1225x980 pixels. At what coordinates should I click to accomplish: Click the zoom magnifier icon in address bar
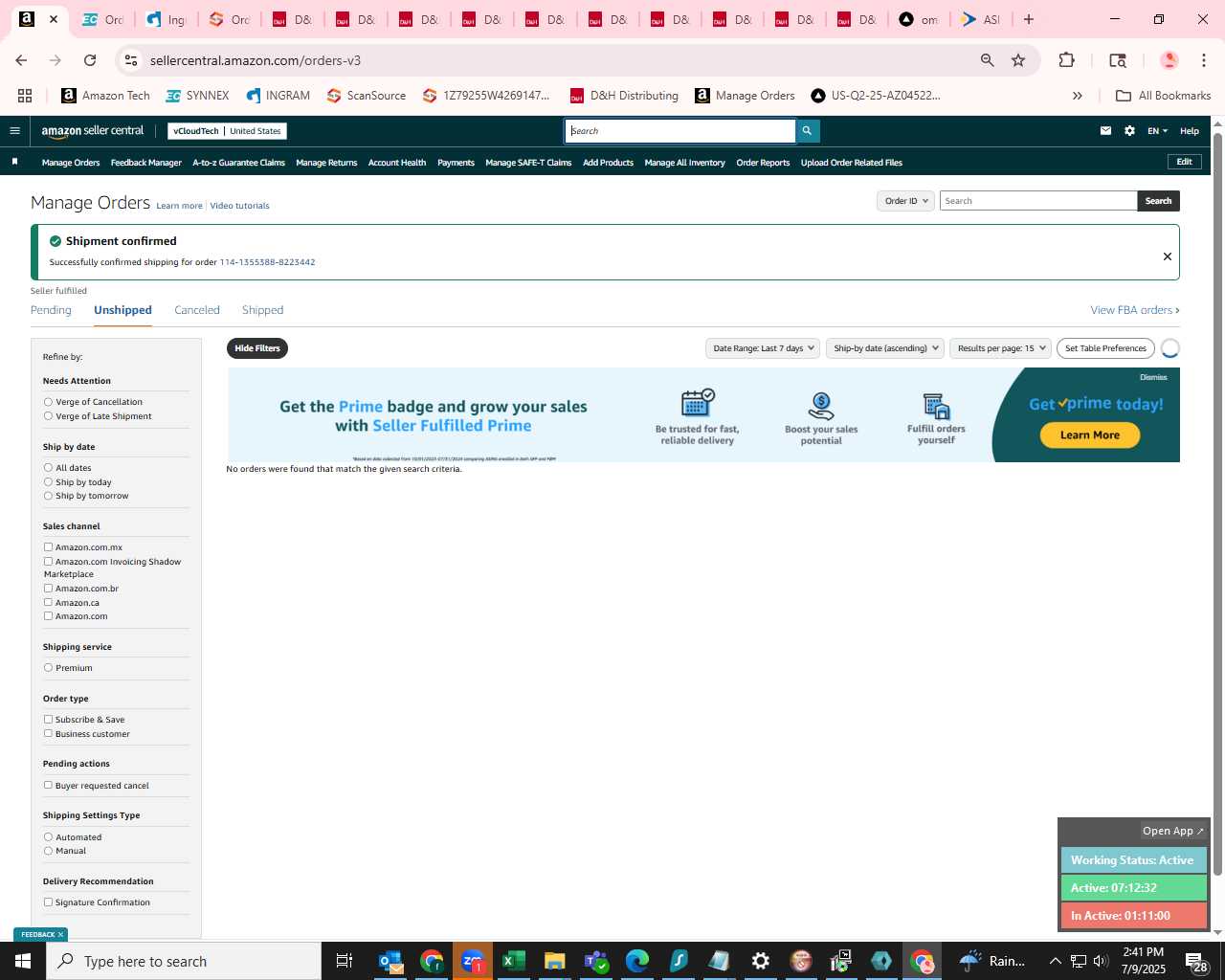987,60
